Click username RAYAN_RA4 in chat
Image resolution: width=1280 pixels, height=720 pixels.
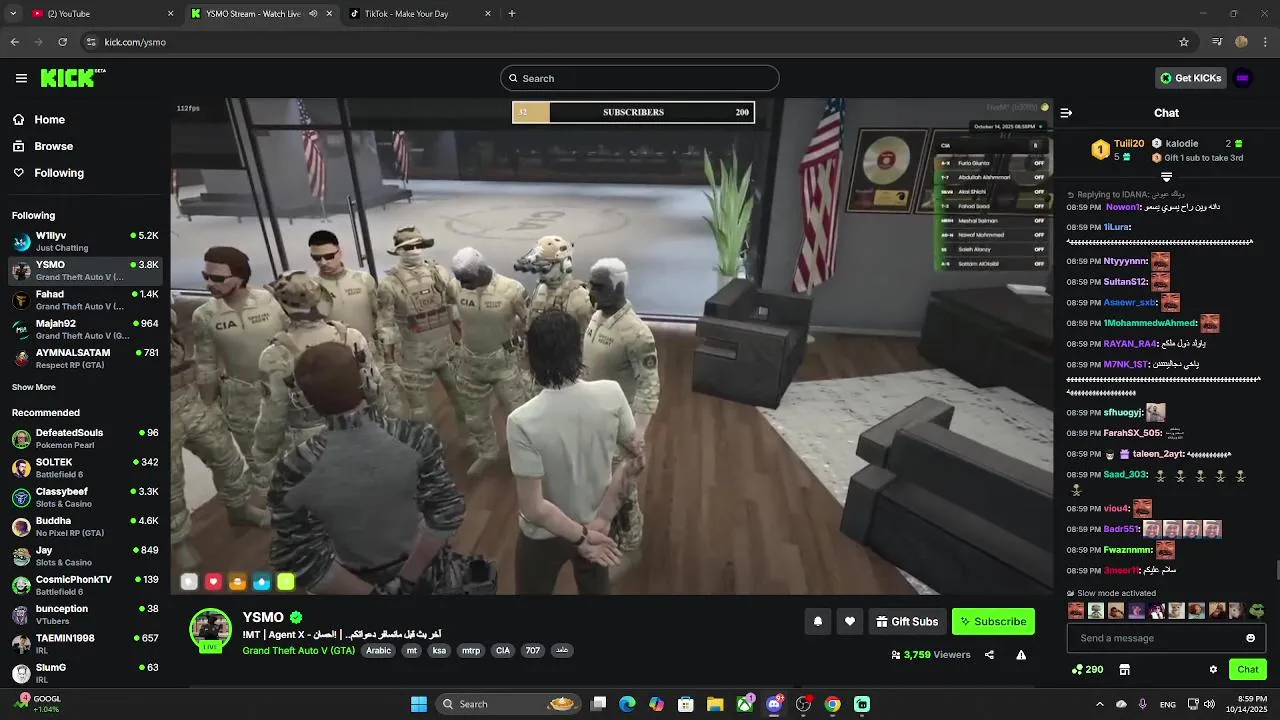point(1130,344)
